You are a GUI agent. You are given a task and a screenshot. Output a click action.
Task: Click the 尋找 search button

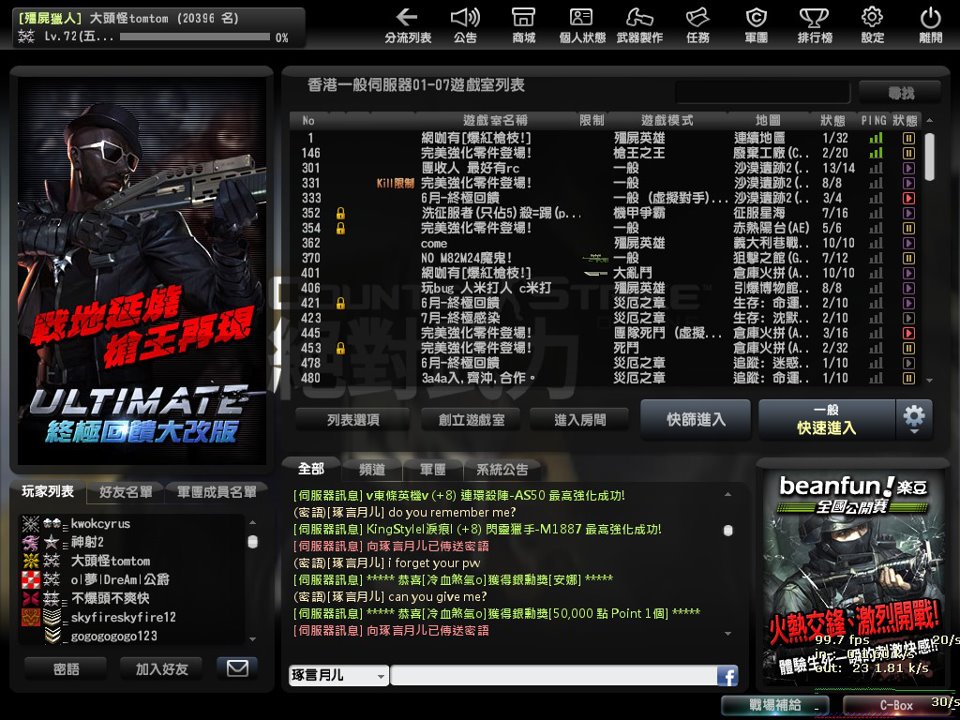pyautogui.click(x=900, y=93)
